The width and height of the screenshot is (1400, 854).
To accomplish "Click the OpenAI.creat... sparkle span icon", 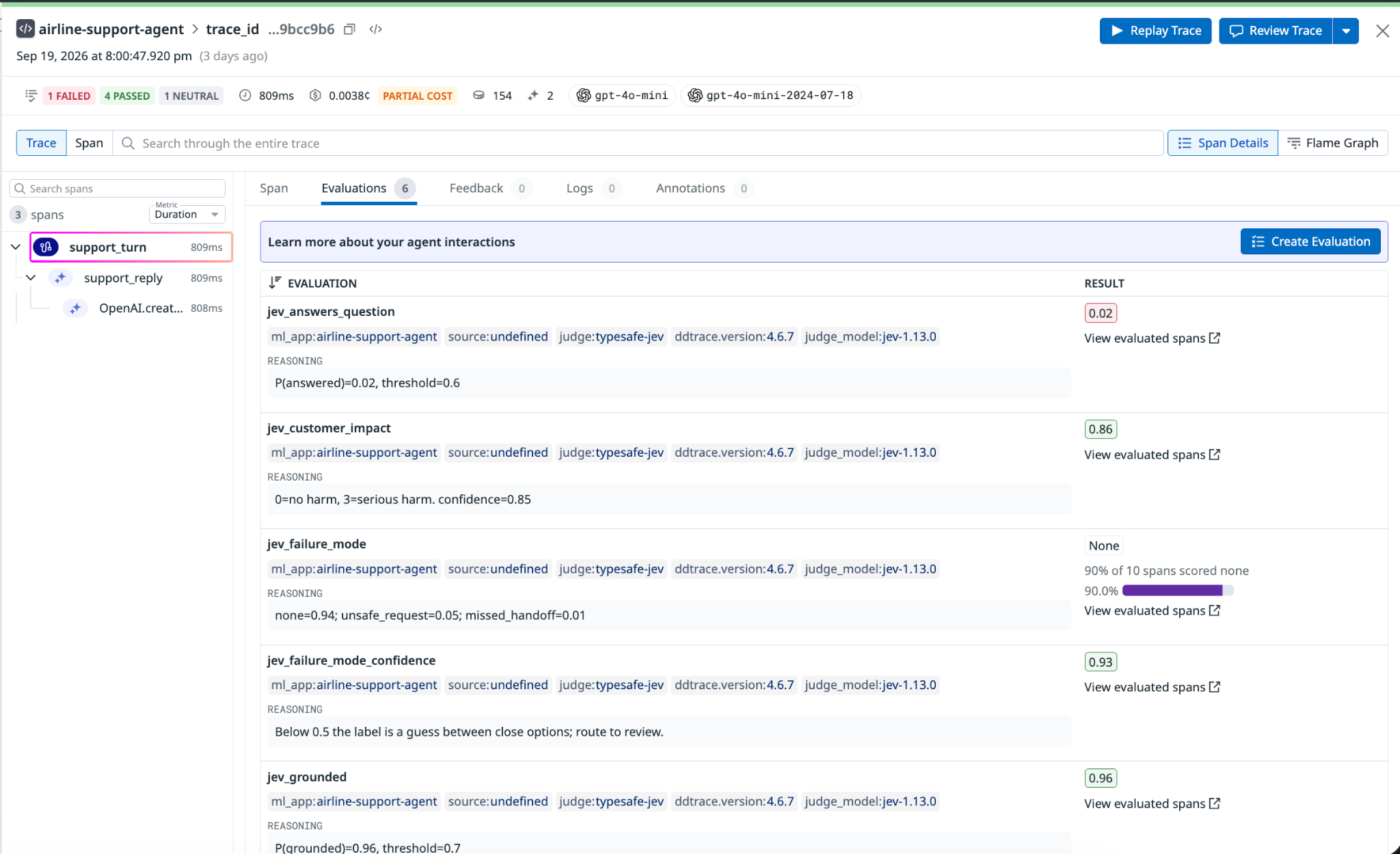I will [x=75, y=308].
